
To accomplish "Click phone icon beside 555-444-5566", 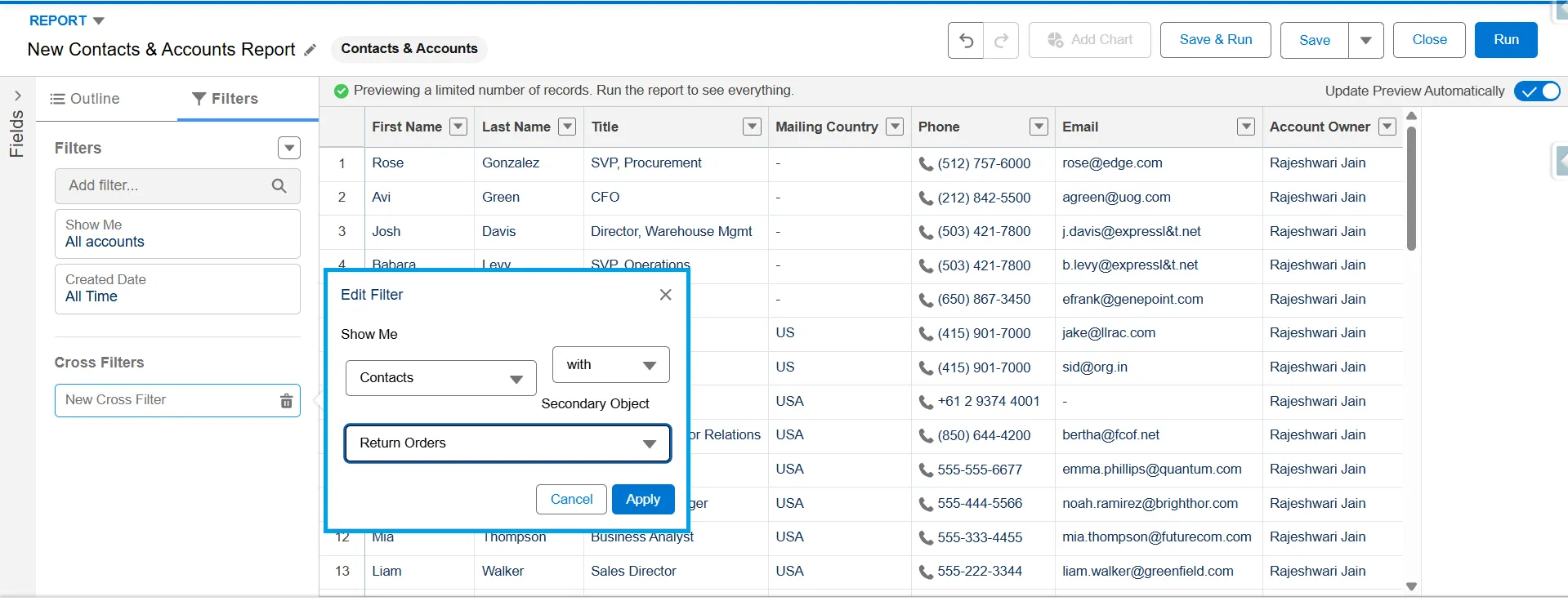I will [926, 505].
